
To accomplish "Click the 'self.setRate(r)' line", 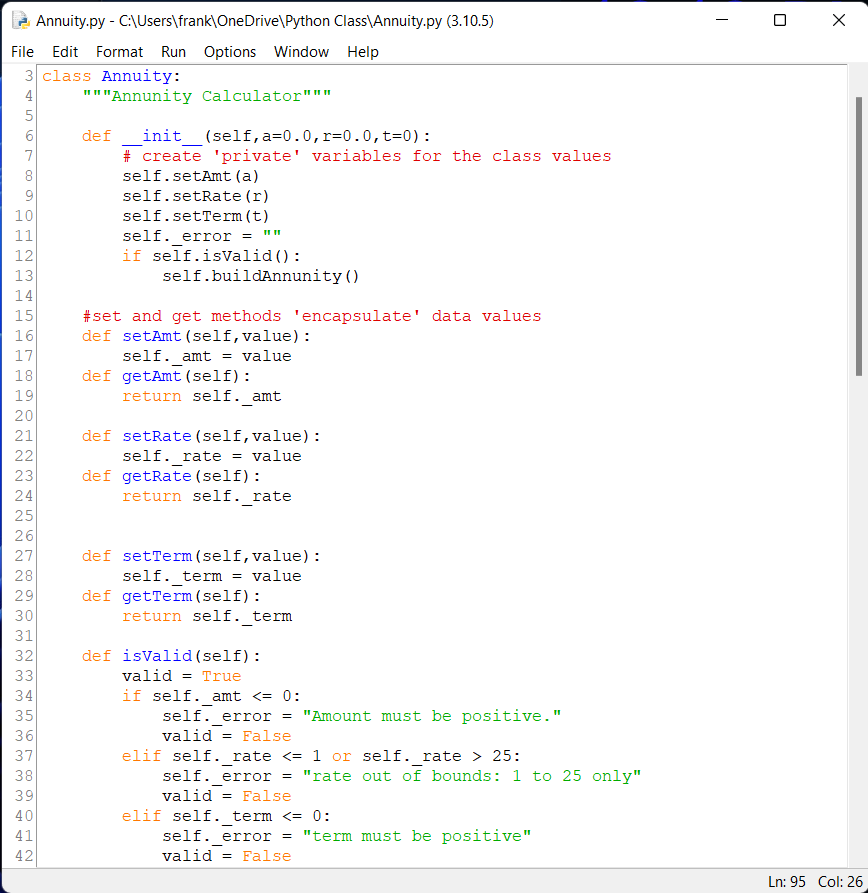I will coord(195,196).
